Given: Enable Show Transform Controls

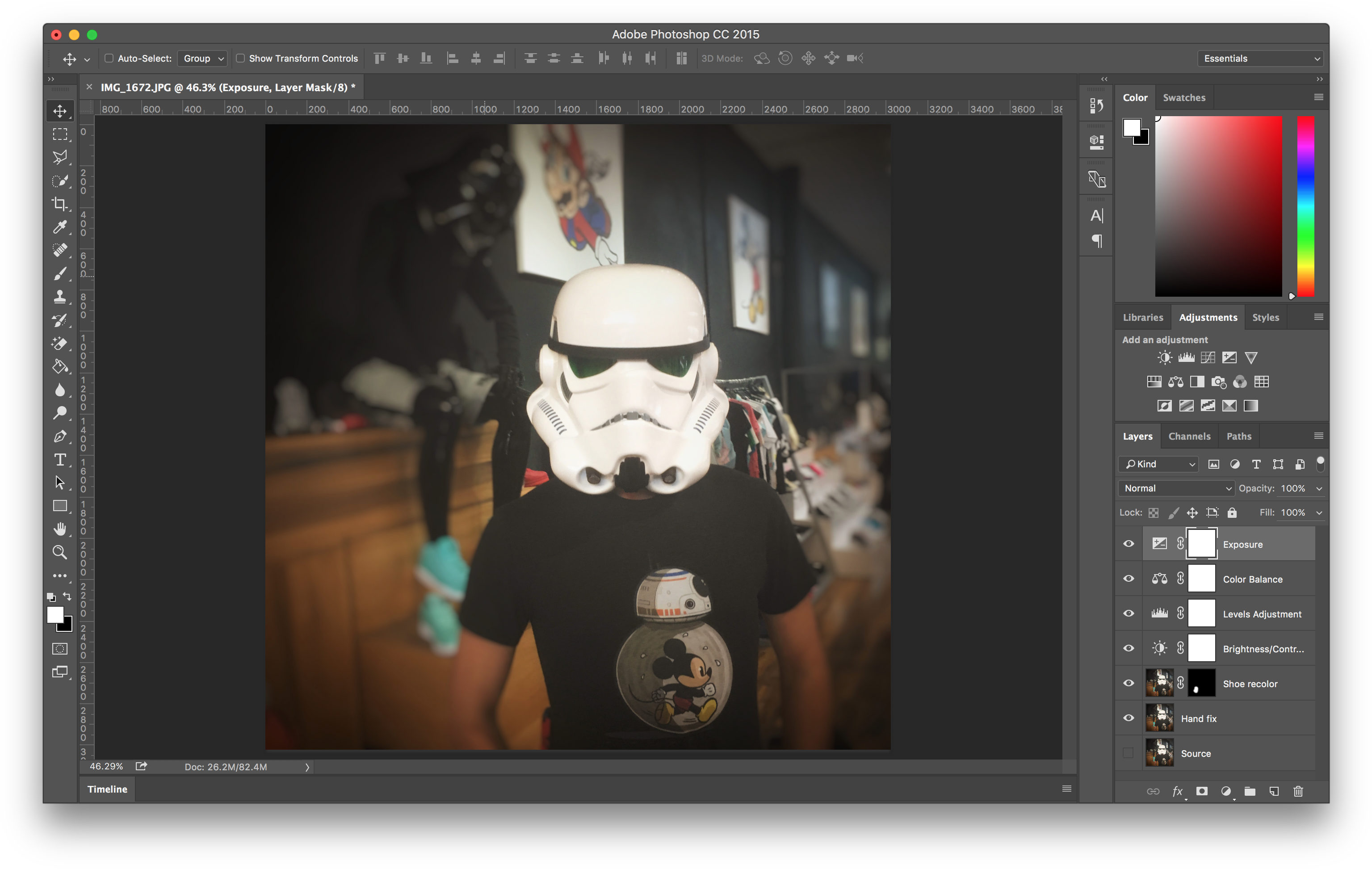Looking at the screenshot, I should (241, 58).
